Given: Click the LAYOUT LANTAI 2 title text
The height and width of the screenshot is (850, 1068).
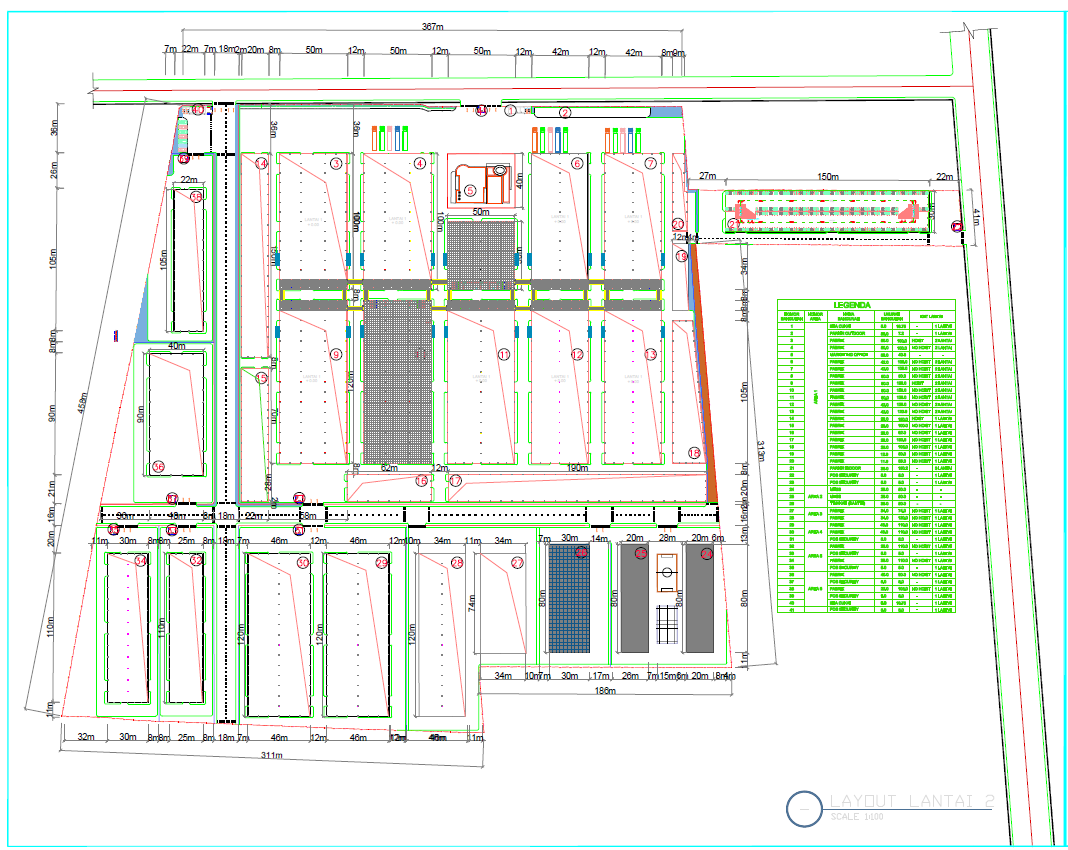Looking at the screenshot, I should [912, 801].
